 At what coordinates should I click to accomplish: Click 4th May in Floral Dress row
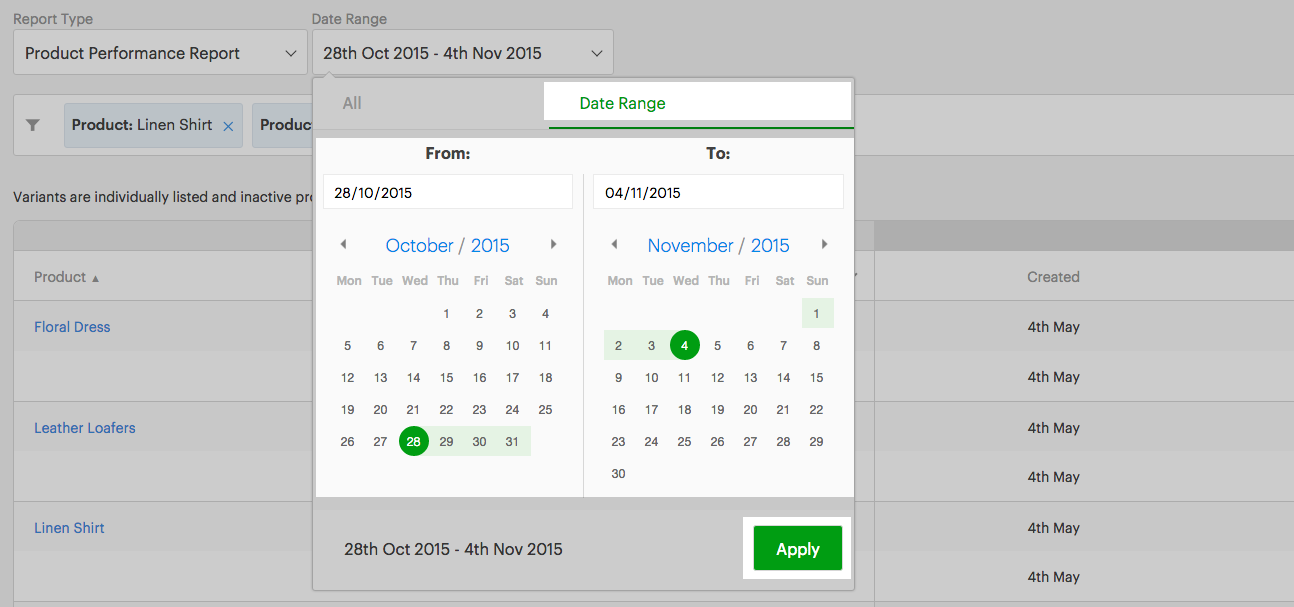coord(1053,327)
